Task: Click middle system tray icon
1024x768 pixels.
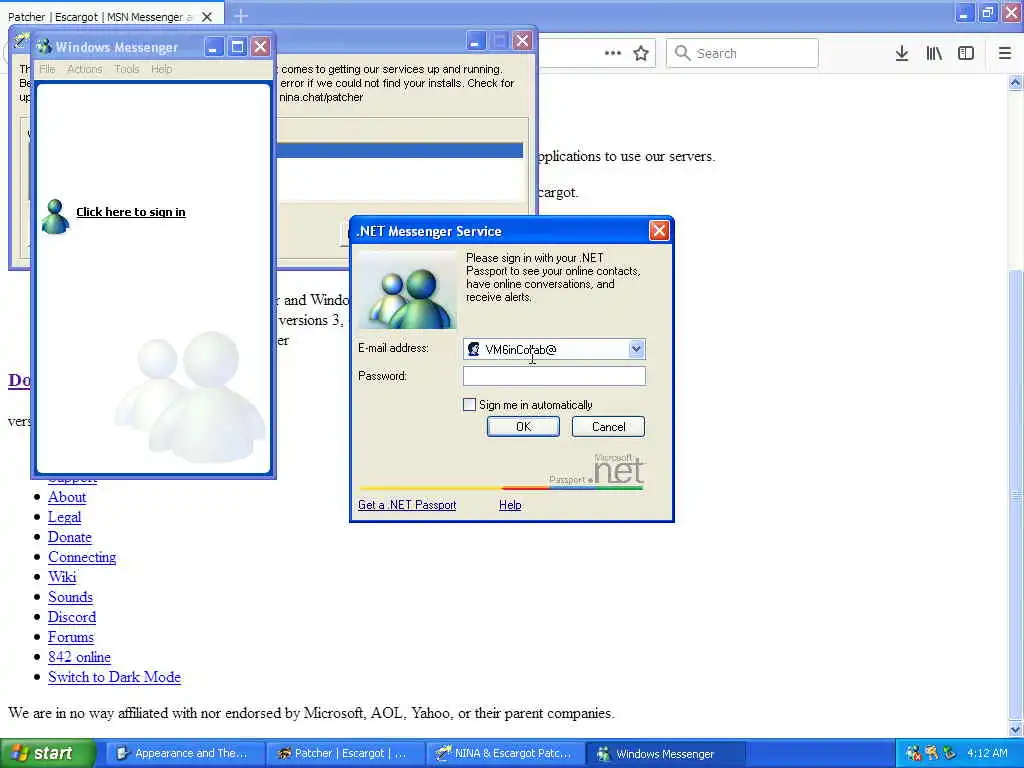Action: click(x=931, y=754)
